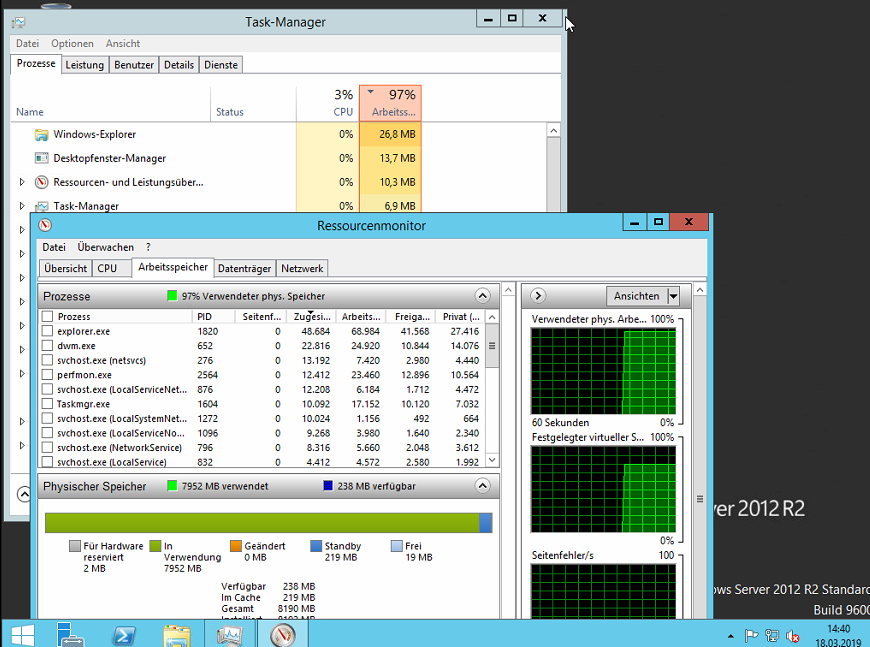Switch to the Datenträger tab
The height and width of the screenshot is (647, 870).
click(x=244, y=269)
